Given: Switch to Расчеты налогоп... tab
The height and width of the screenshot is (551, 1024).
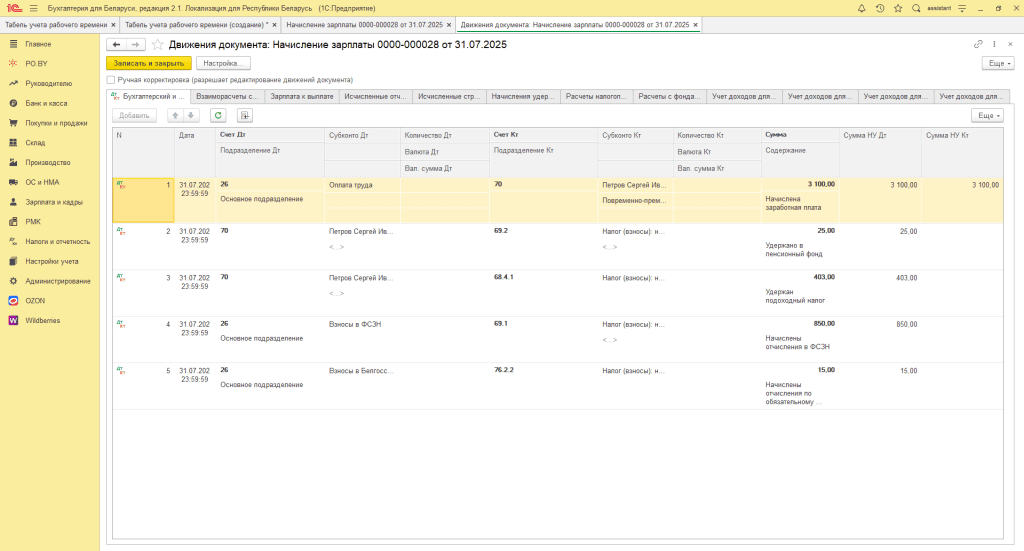Looking at the screenshot, I should (x=596, y=97).
